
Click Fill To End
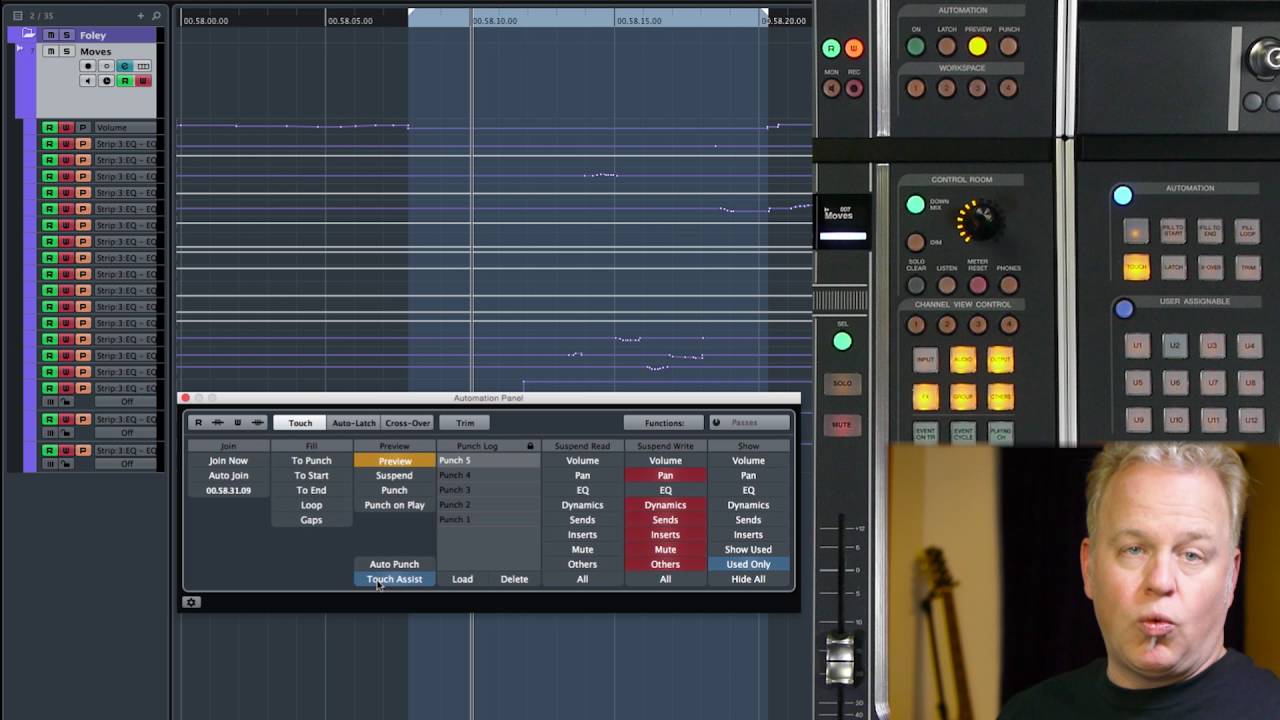311,491
